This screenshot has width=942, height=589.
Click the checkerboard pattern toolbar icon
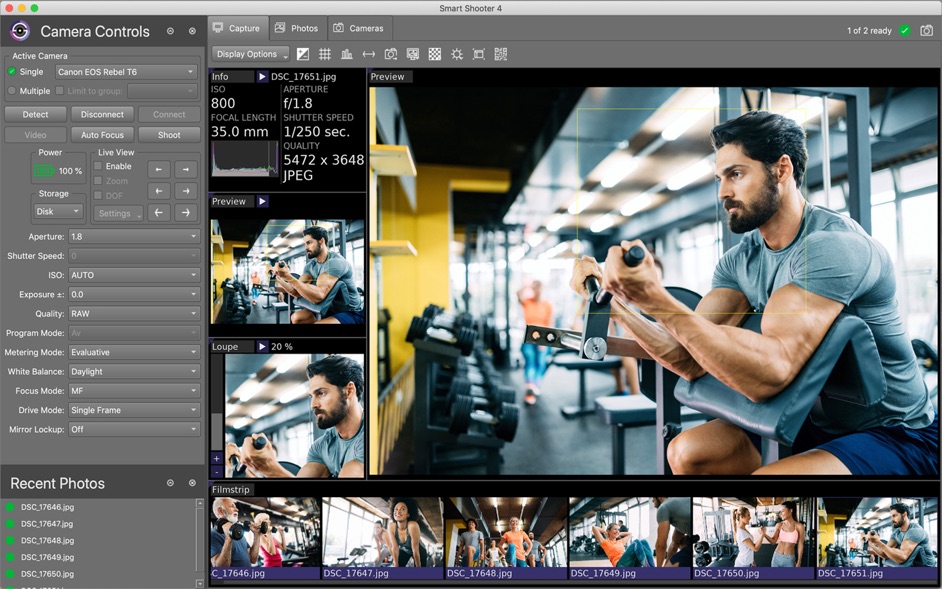click(434, 54)
